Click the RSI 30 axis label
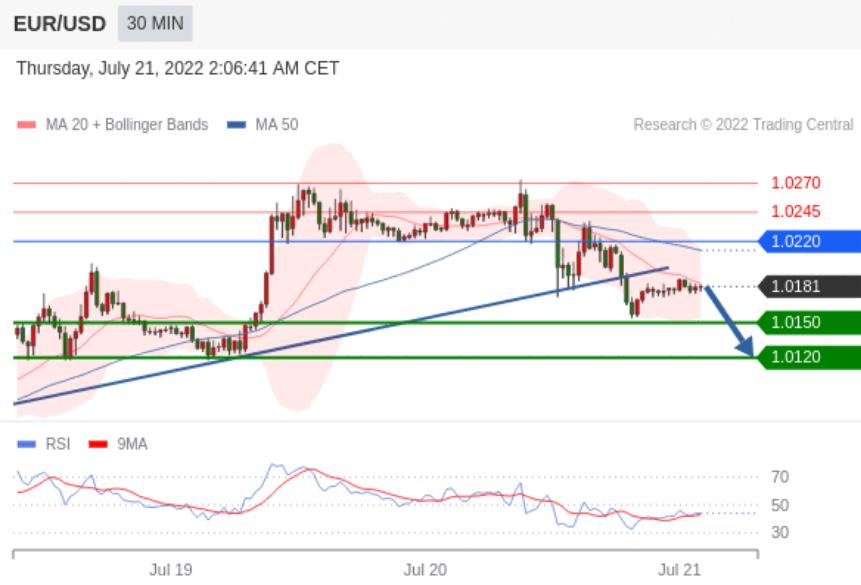This screenshot has height=585, width=861. 780,532
